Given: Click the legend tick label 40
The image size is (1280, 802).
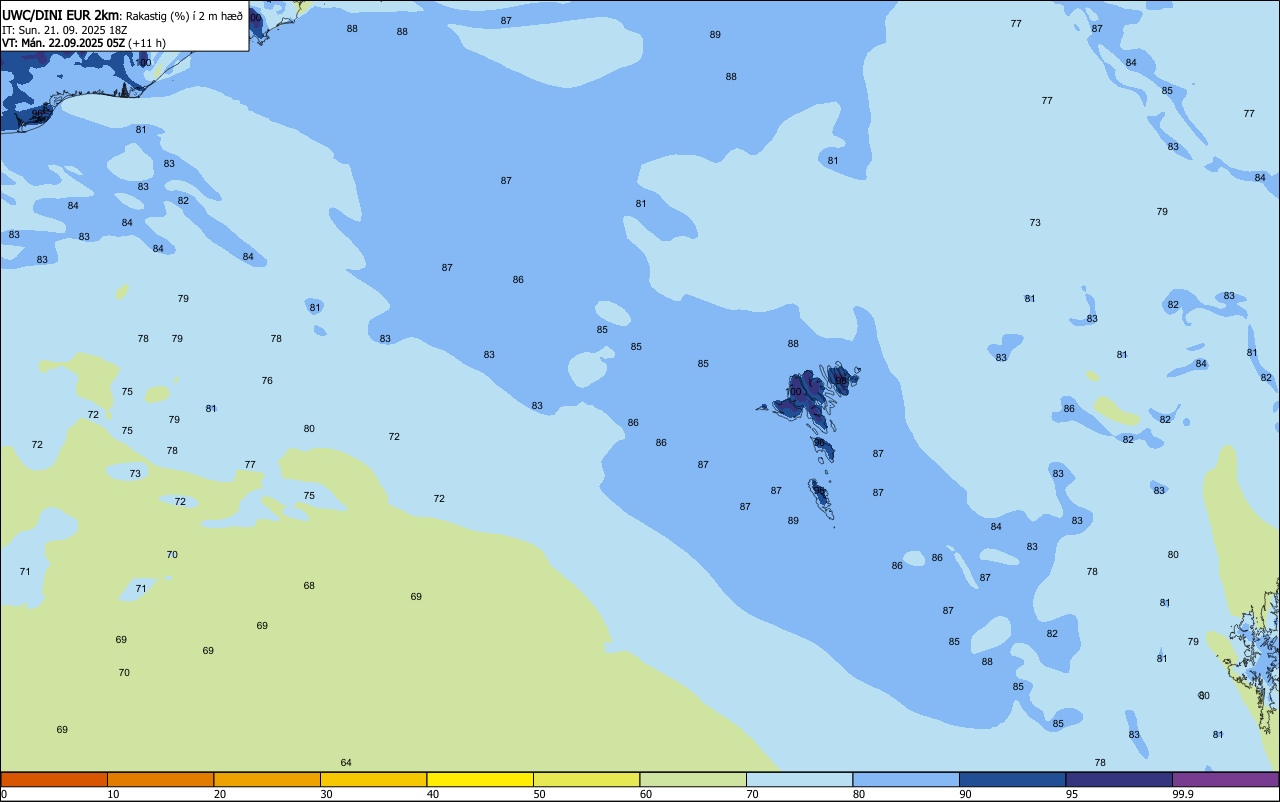Looking at the screenshot, I should pos(434,794).
